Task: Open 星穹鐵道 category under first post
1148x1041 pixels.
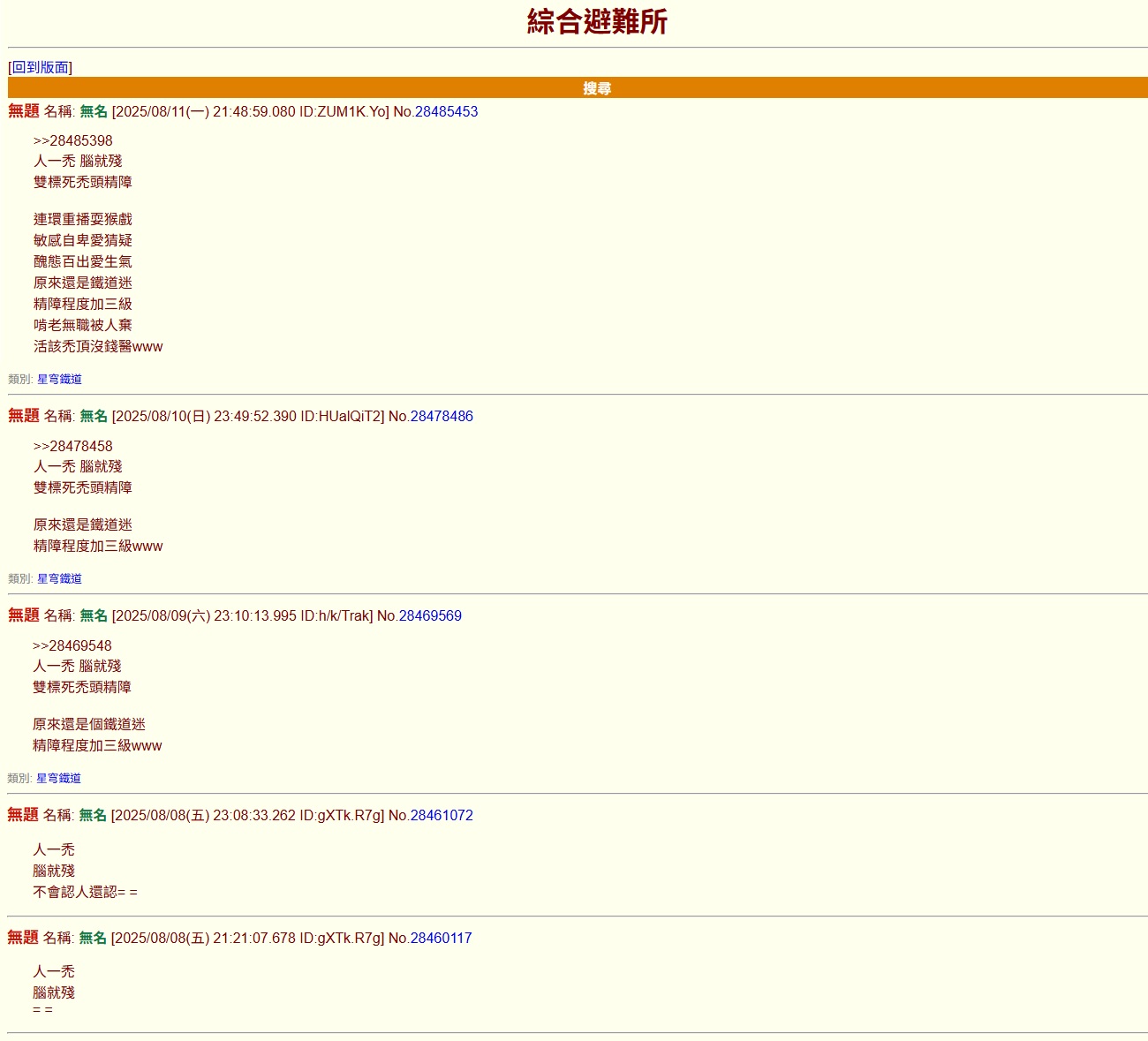Action: coord(59,379)
